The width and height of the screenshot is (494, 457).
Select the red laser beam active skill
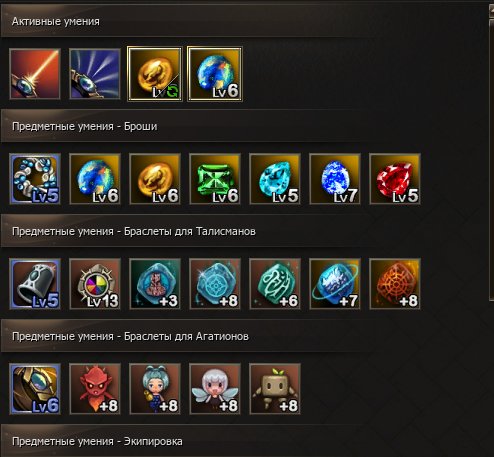click(x=35, y=74)
